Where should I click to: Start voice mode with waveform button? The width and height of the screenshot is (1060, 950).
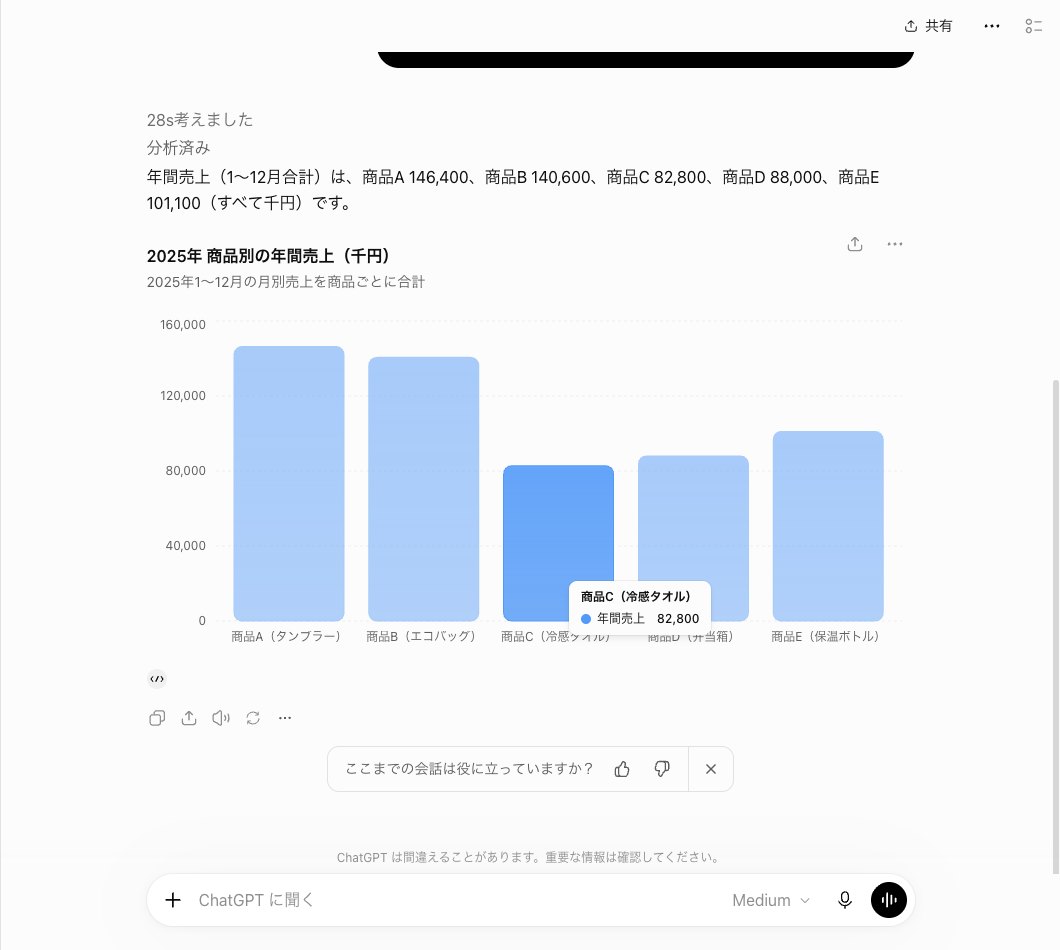coord(888,900)
